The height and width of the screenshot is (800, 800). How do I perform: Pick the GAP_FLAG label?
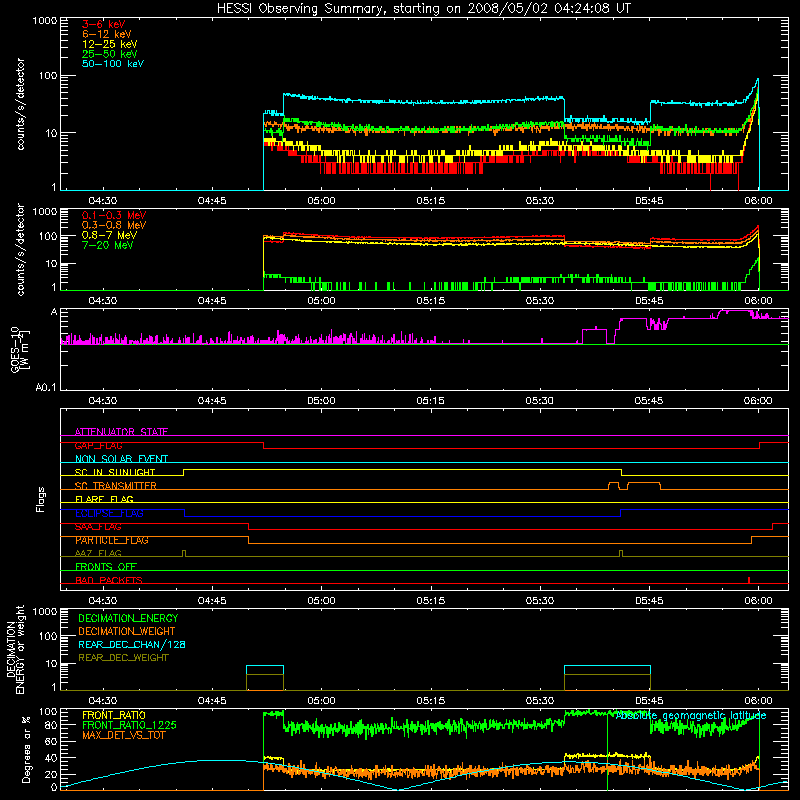tap(98, 445)
